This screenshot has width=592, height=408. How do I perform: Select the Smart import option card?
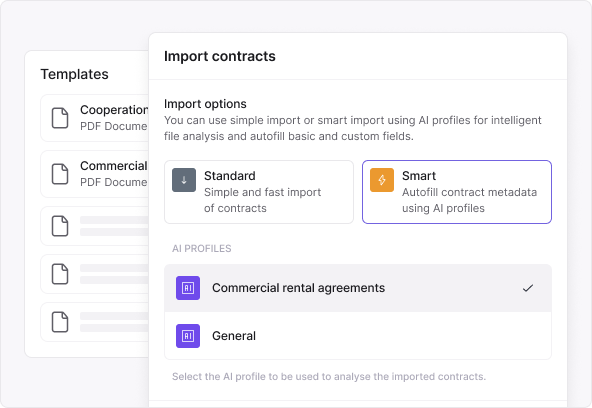point(457,192)
